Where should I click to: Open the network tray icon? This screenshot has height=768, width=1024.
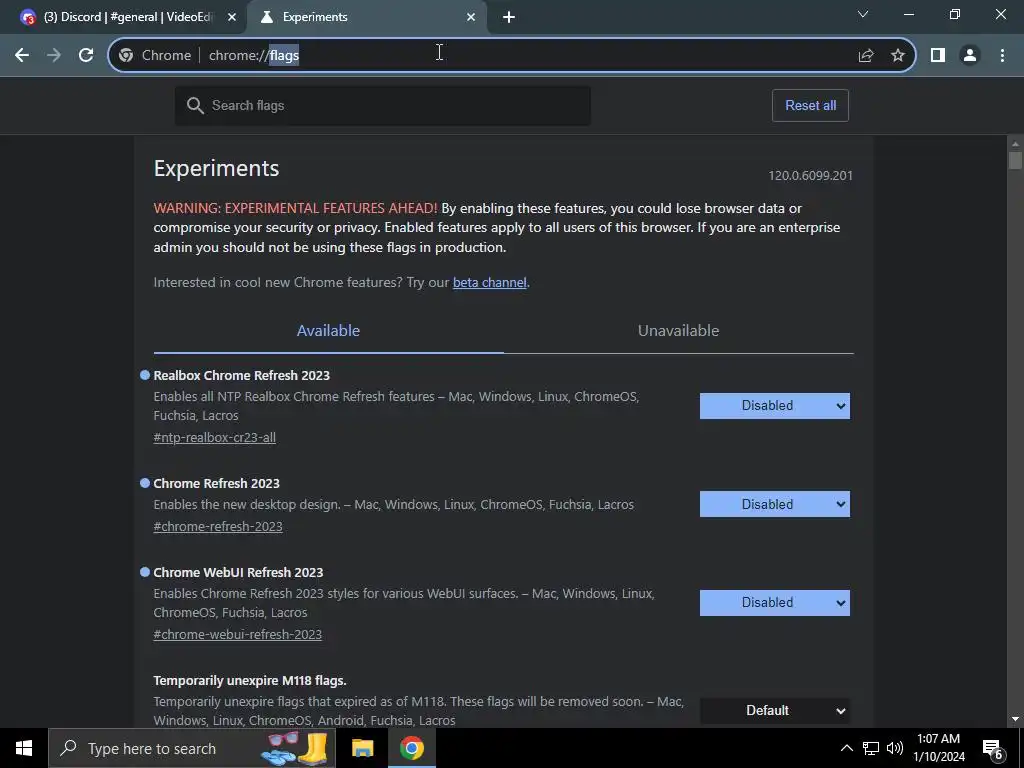click(x=871, y=748)
